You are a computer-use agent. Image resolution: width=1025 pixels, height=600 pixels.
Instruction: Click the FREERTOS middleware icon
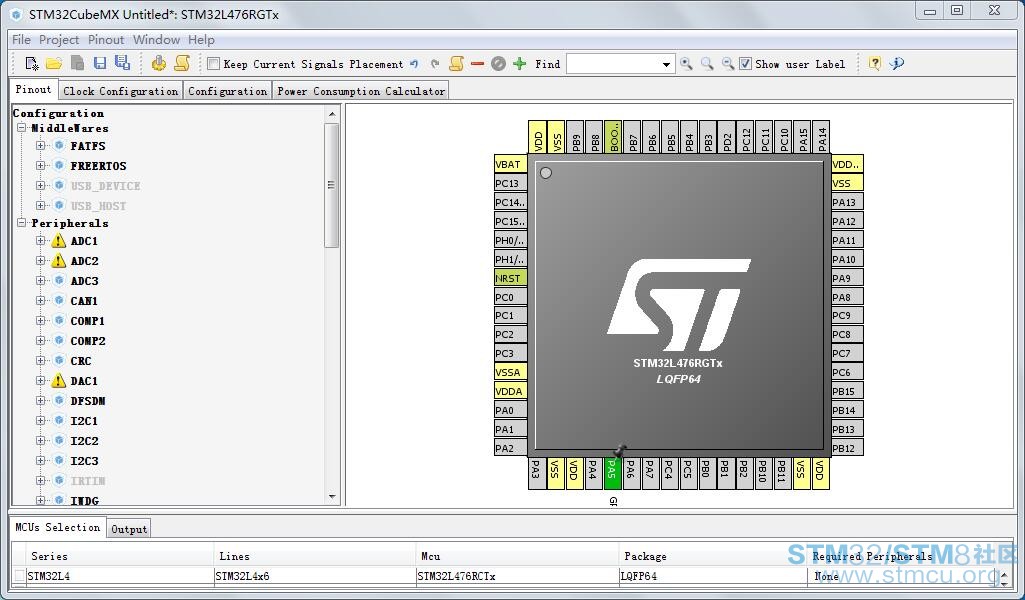59,165
